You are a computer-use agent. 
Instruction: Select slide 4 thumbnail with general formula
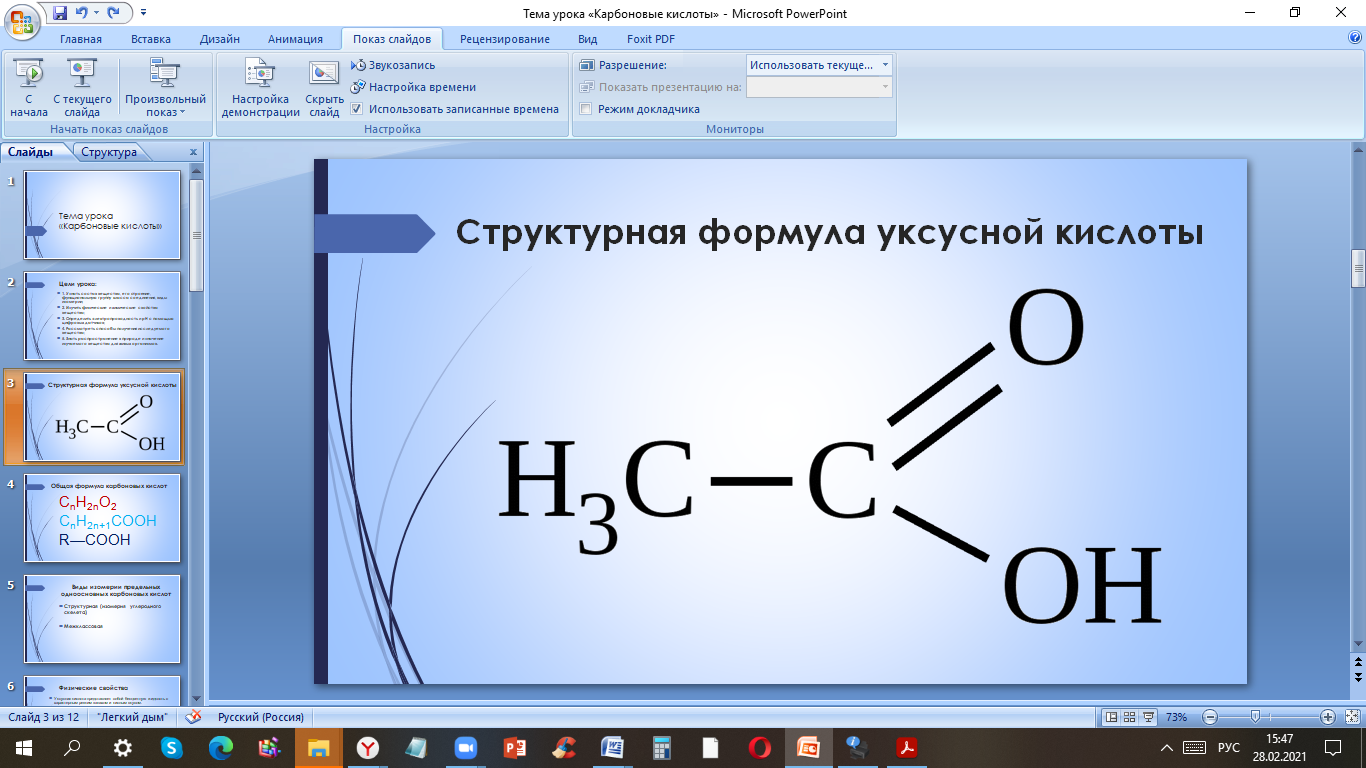(x=104, y=518)
